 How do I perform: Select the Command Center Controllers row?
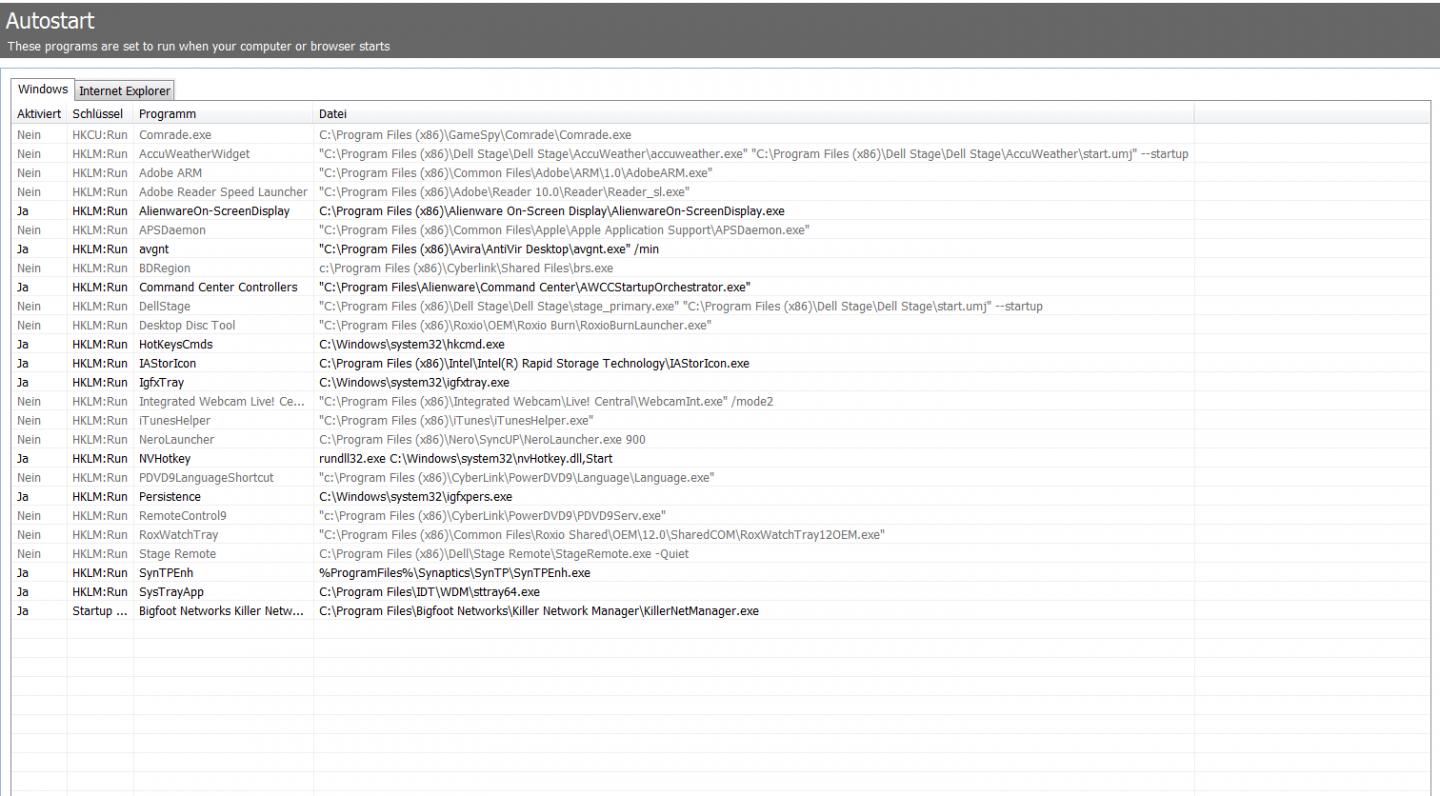click(217, 287)
